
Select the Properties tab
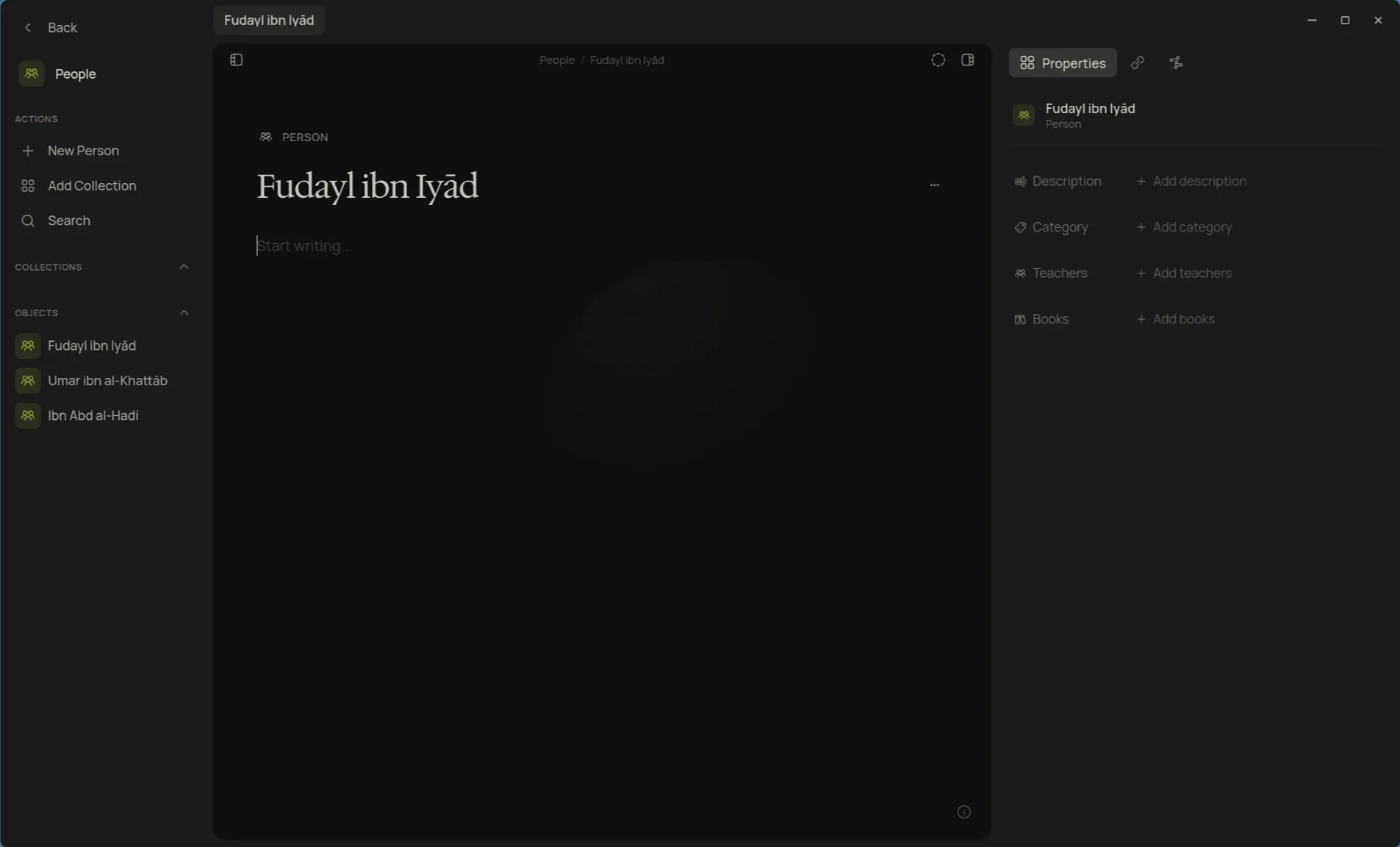click(1063, 62)
